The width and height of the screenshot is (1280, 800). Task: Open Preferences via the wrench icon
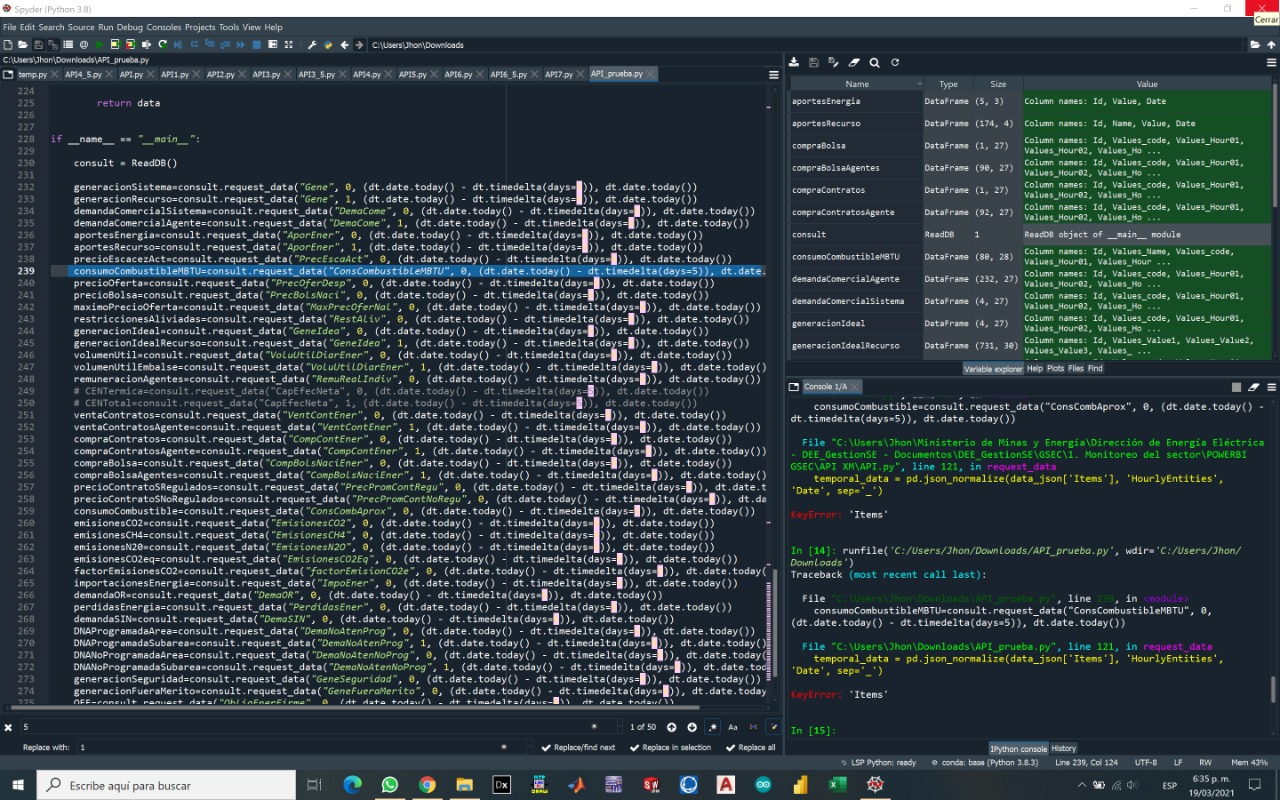click(312, 45)
